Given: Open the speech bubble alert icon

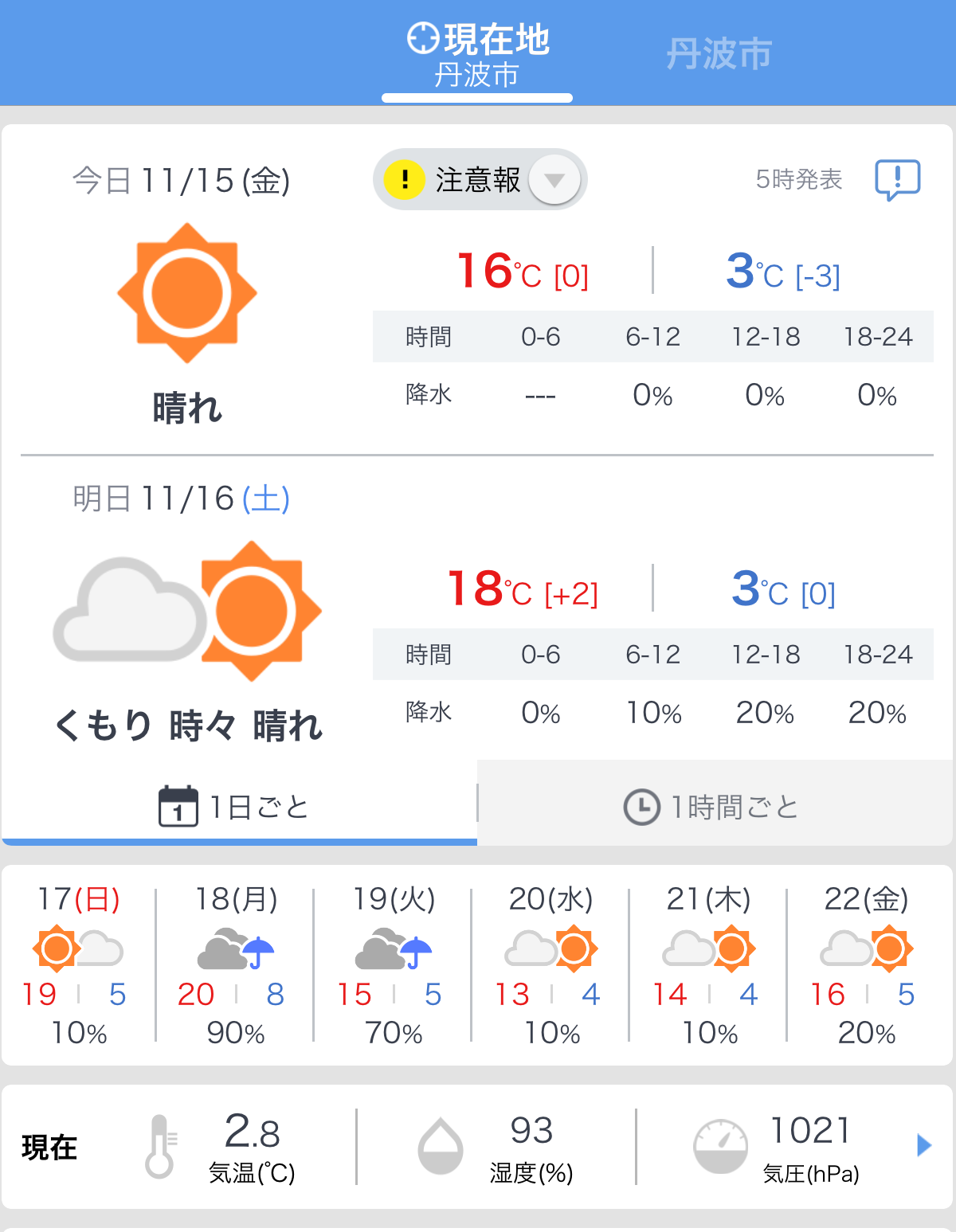Looking at the screenshot, I should (x=898, y=180).
